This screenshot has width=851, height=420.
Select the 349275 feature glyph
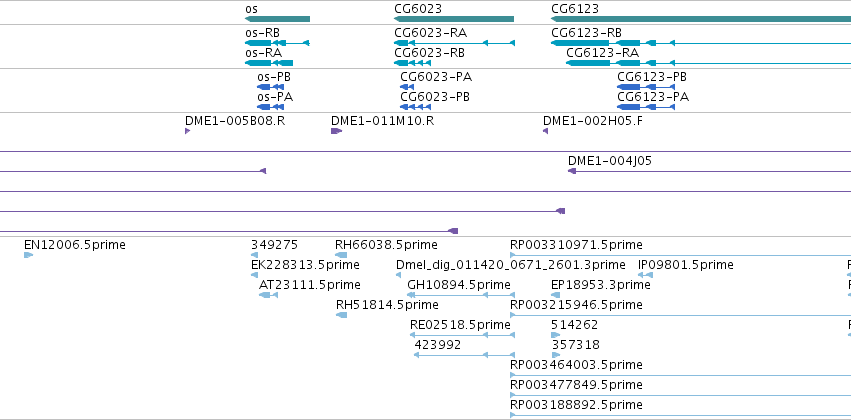[x=255, y=255]
